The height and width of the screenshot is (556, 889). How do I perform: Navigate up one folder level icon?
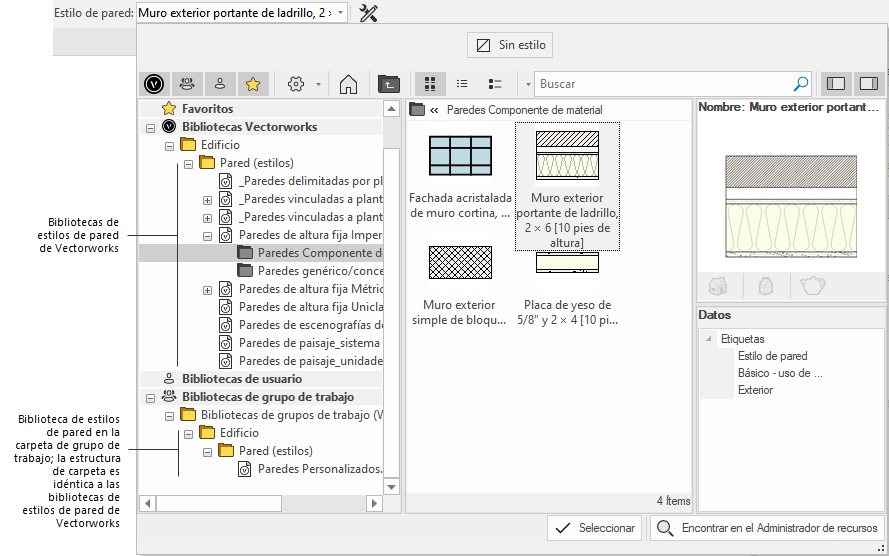point(389,84)
